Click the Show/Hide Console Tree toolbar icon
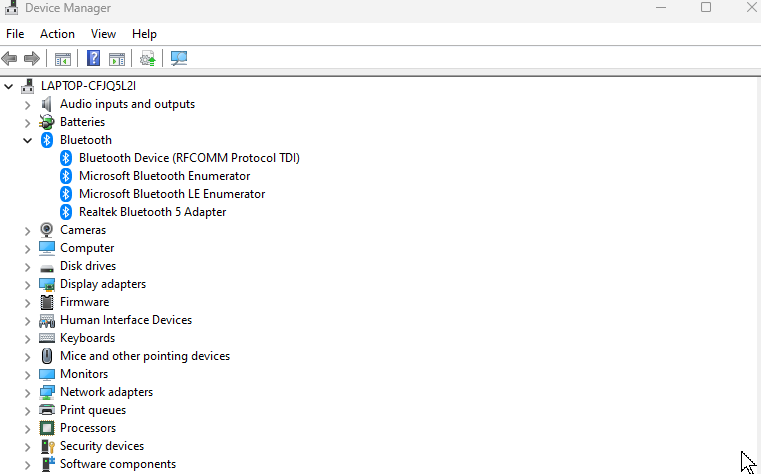This screenshot has height=474, width=761. (63, 58)
